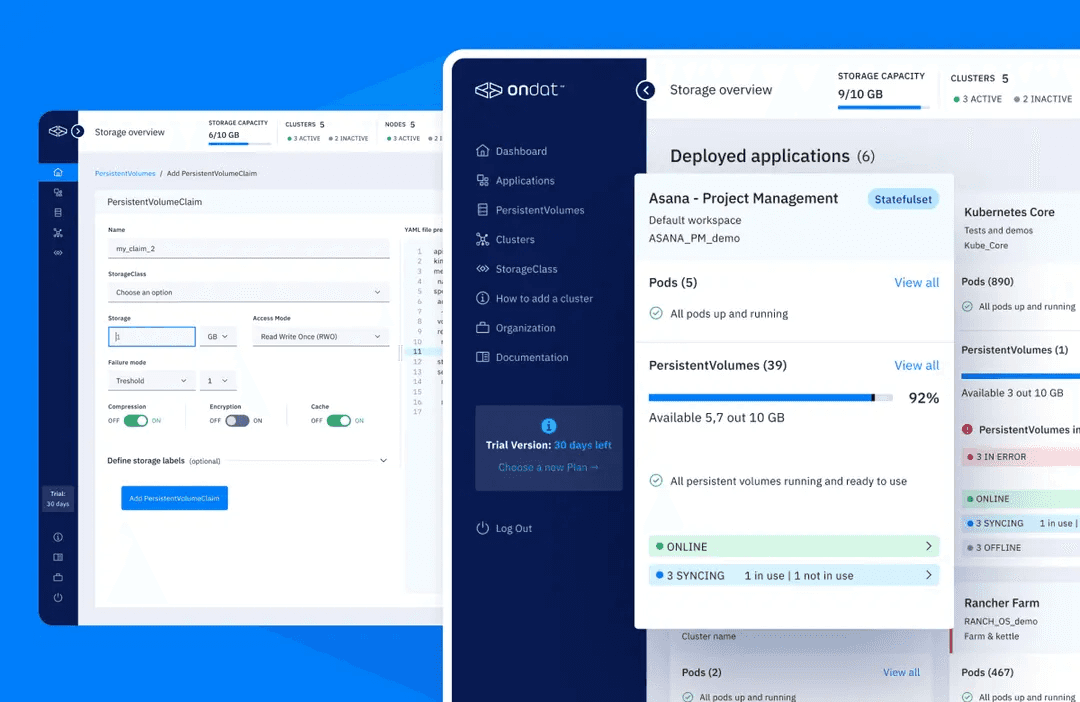This screenshot has height=702, width=1080.
Task: Click the Kubernetes Core card title
Action: point(1009,212)
